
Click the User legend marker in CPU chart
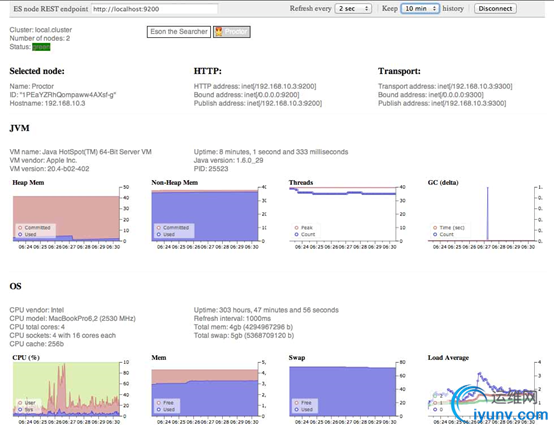tap(20, 403)
